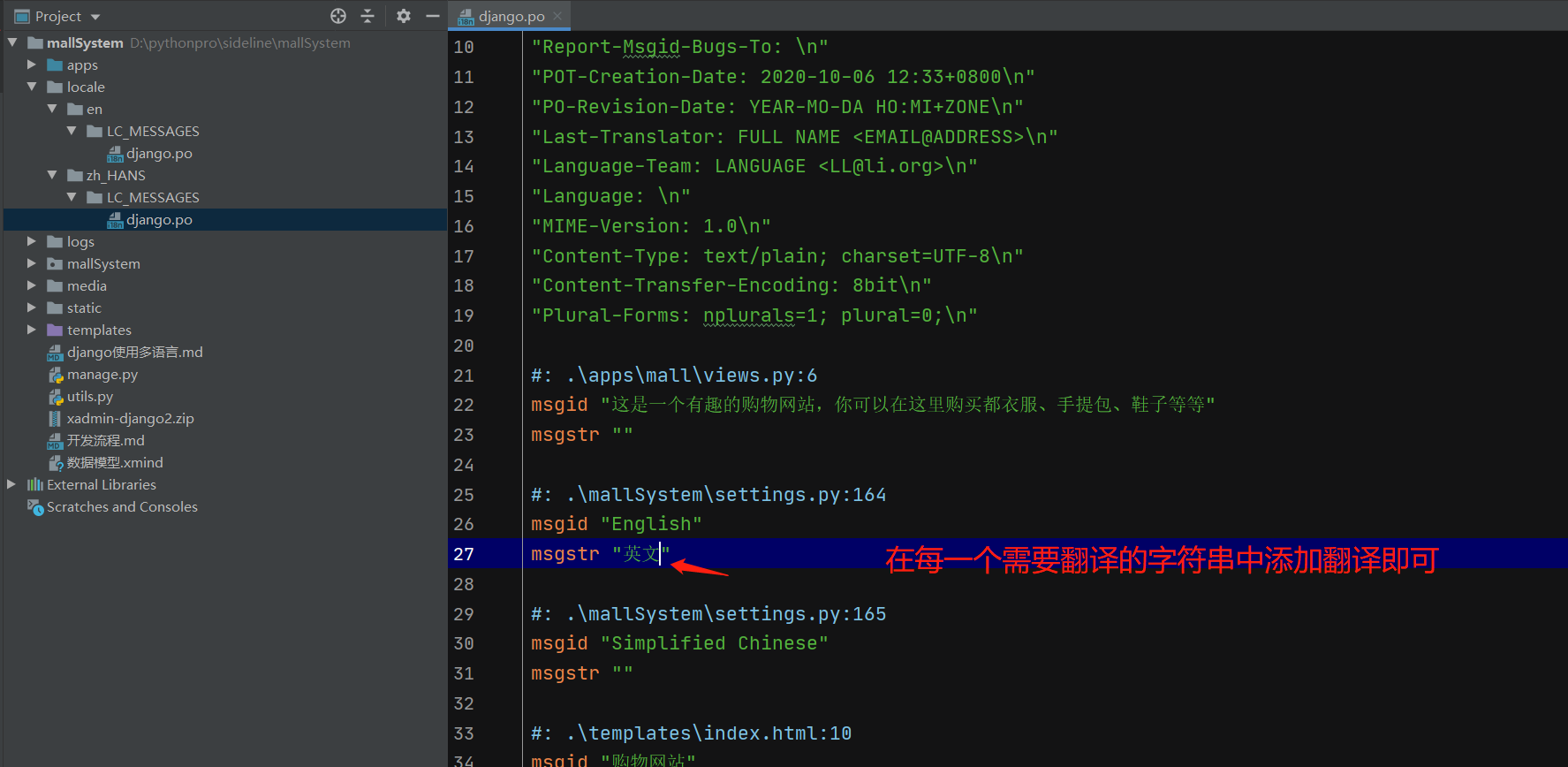Select the static folder
1568x767 pixels.
(x=84, y=308)
